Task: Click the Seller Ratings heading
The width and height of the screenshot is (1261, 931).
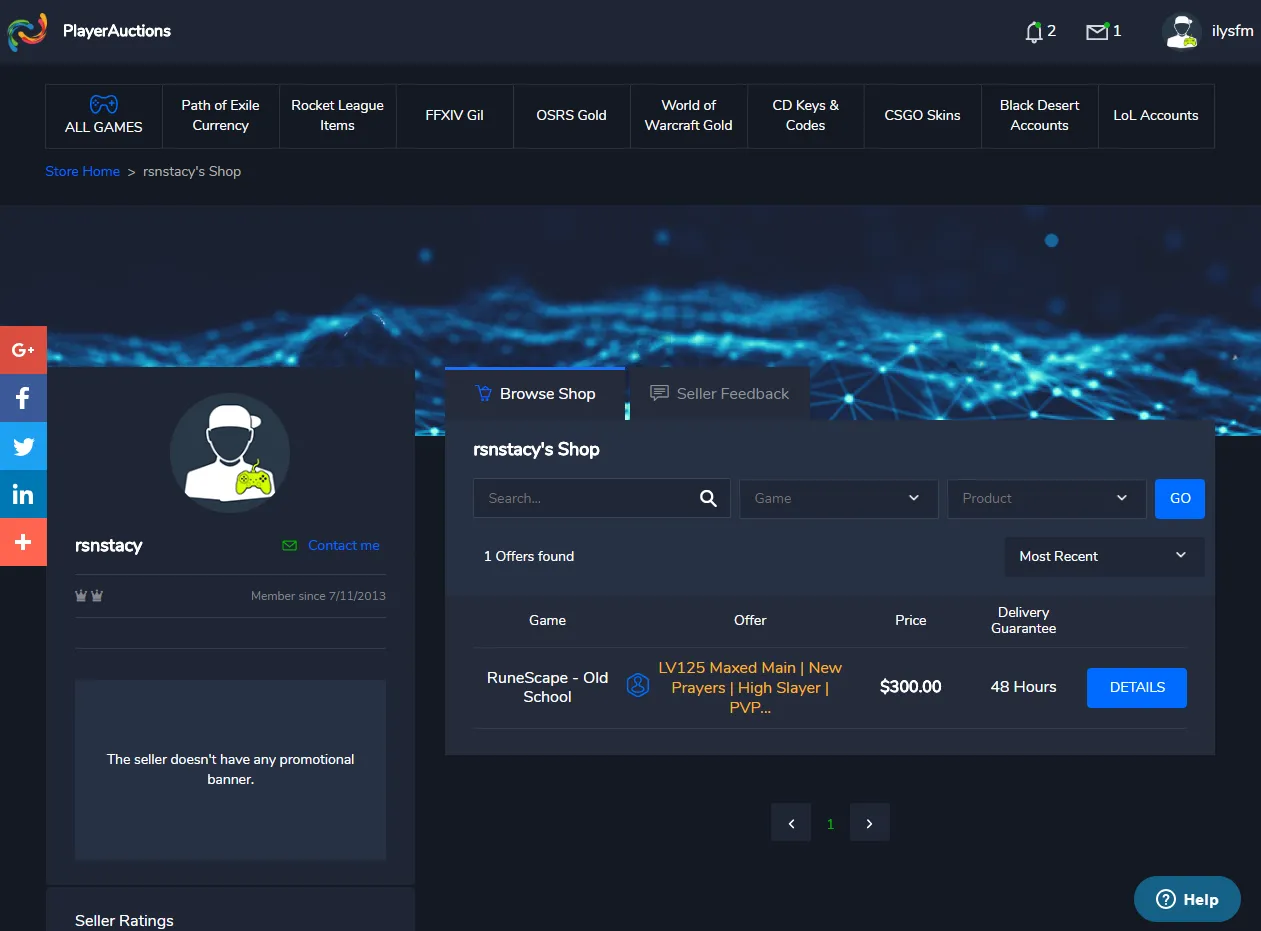Action: pos(124,921)
